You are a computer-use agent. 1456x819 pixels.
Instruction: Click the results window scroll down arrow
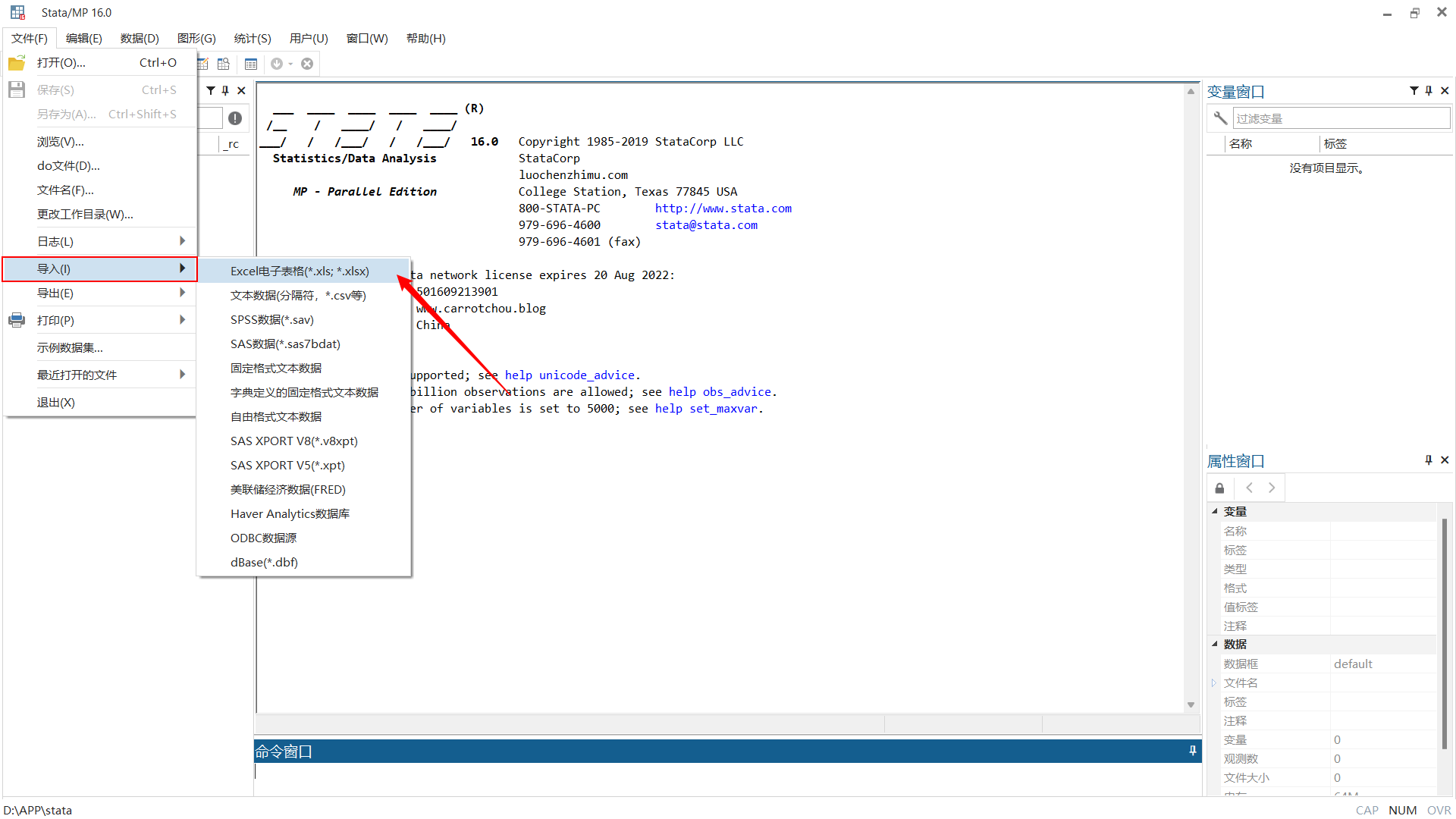point(1191,705)
